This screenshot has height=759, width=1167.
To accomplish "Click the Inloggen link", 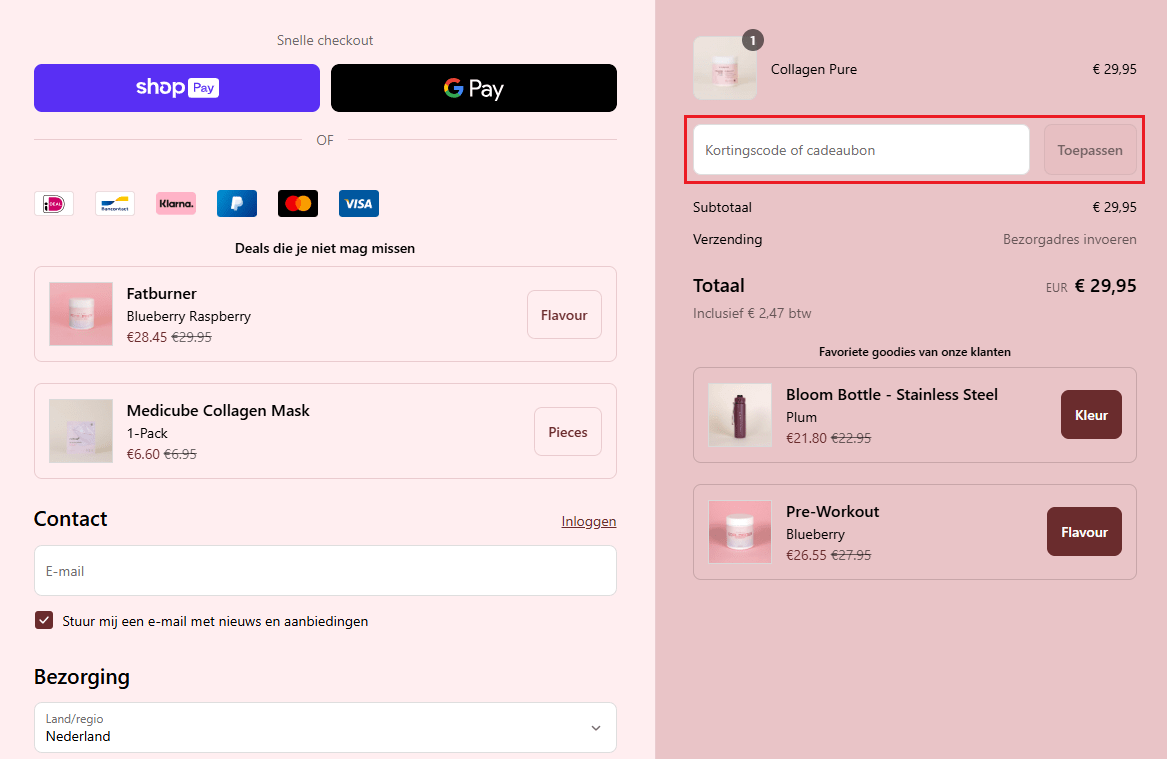I will pos(588,521).
